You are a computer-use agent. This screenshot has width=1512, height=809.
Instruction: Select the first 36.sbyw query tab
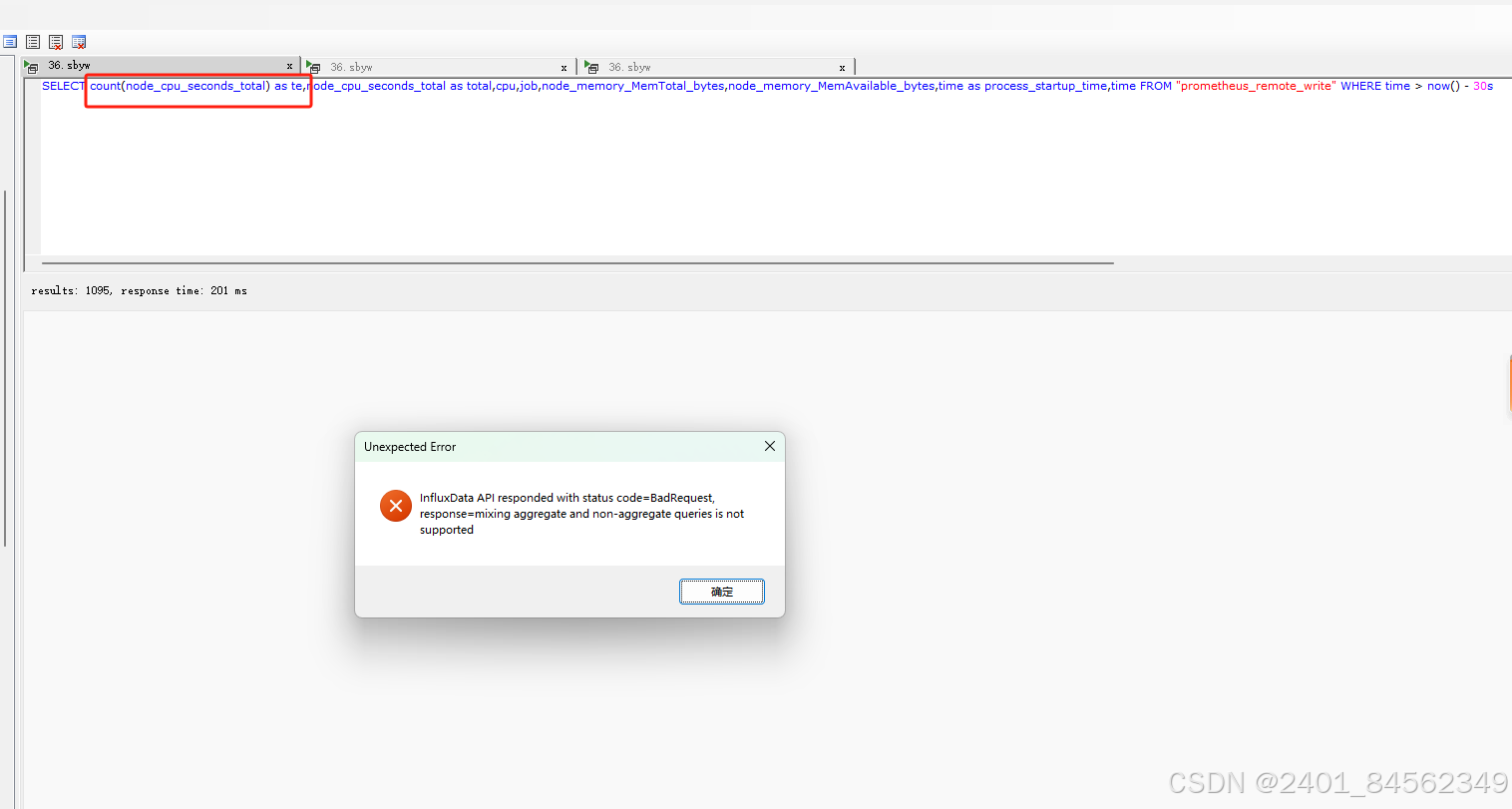click(161, 66)
